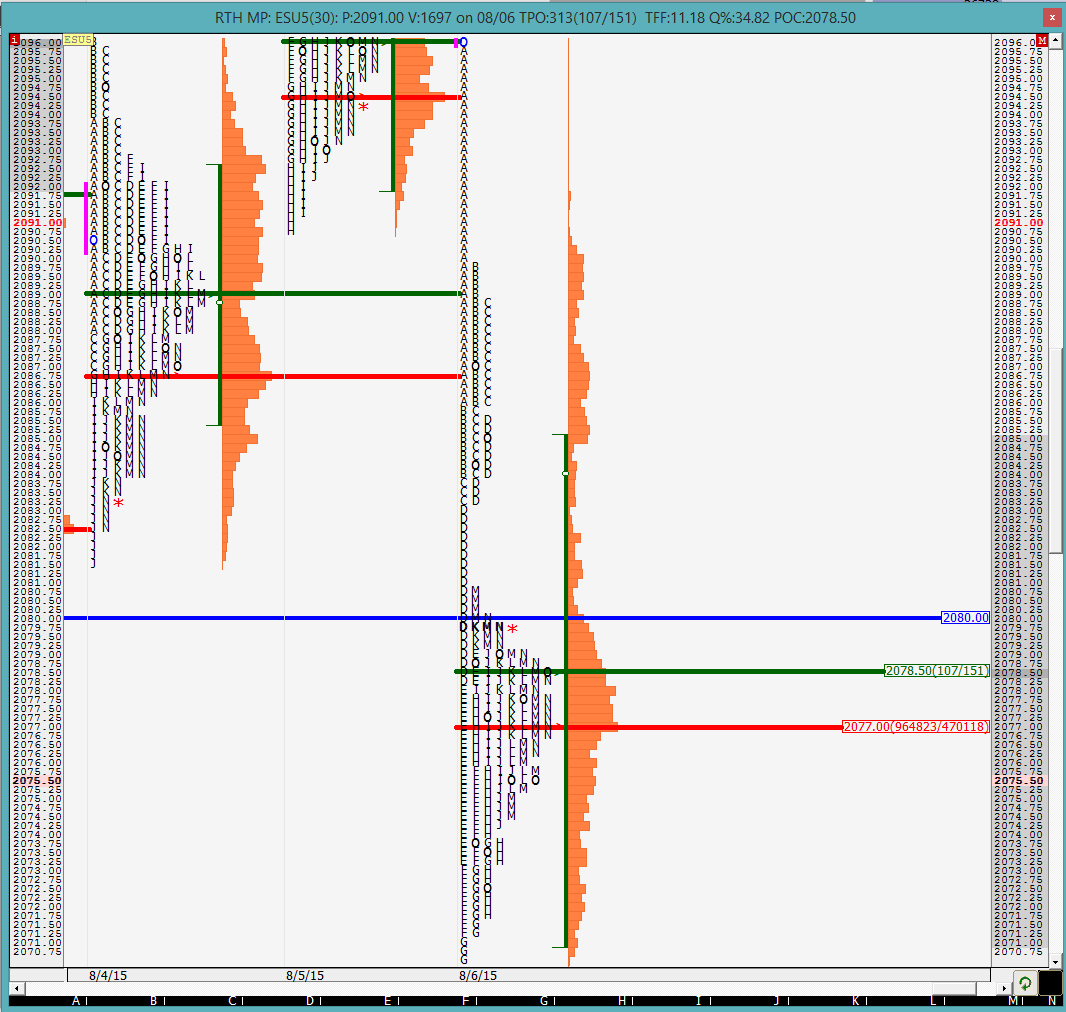
Task: Click the horizontal scrollbar right arrow
Action: pyautogui.click(x=1004, y=988)
